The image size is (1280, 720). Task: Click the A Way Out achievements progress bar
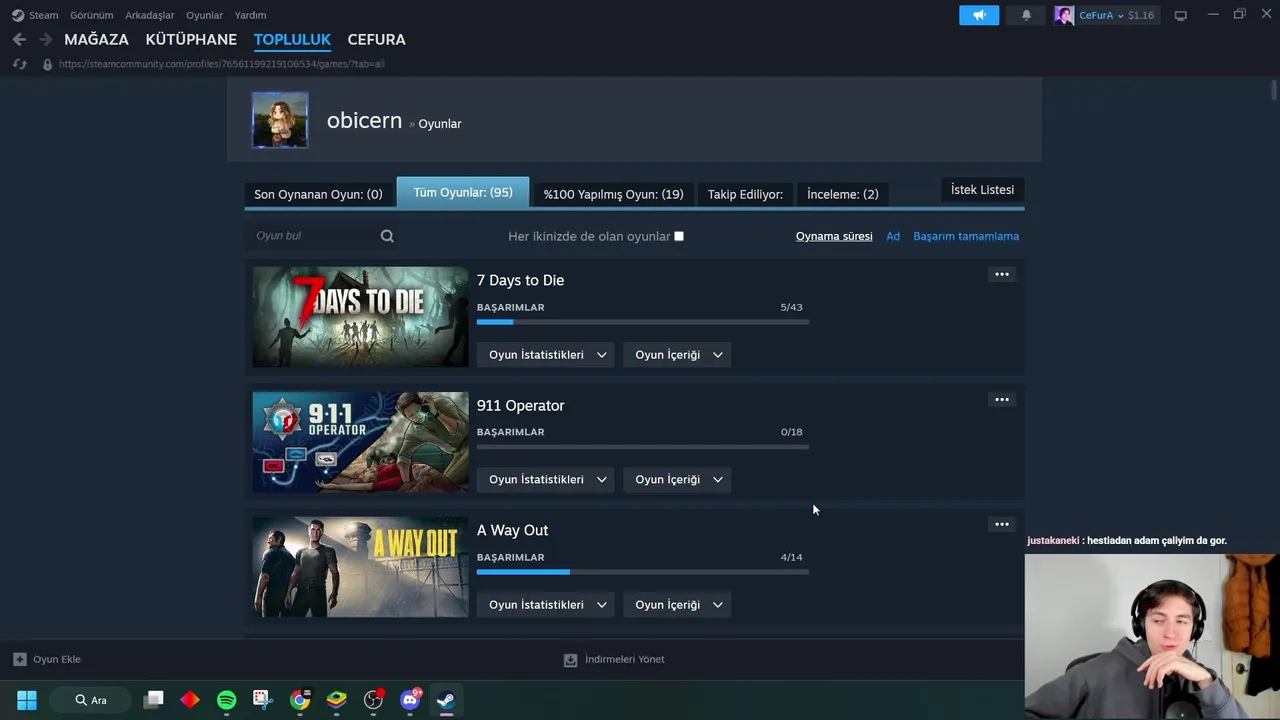[643, 572]
